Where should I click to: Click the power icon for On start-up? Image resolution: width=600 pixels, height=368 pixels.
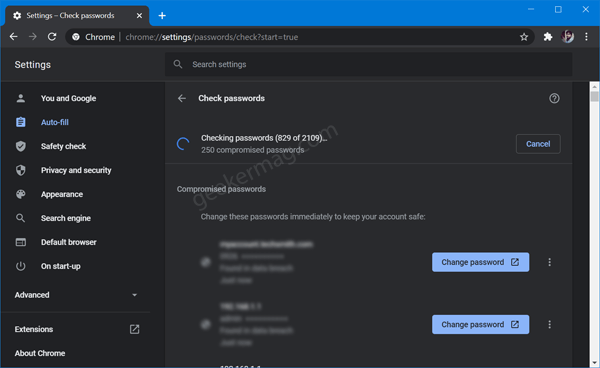click(21, 266)
